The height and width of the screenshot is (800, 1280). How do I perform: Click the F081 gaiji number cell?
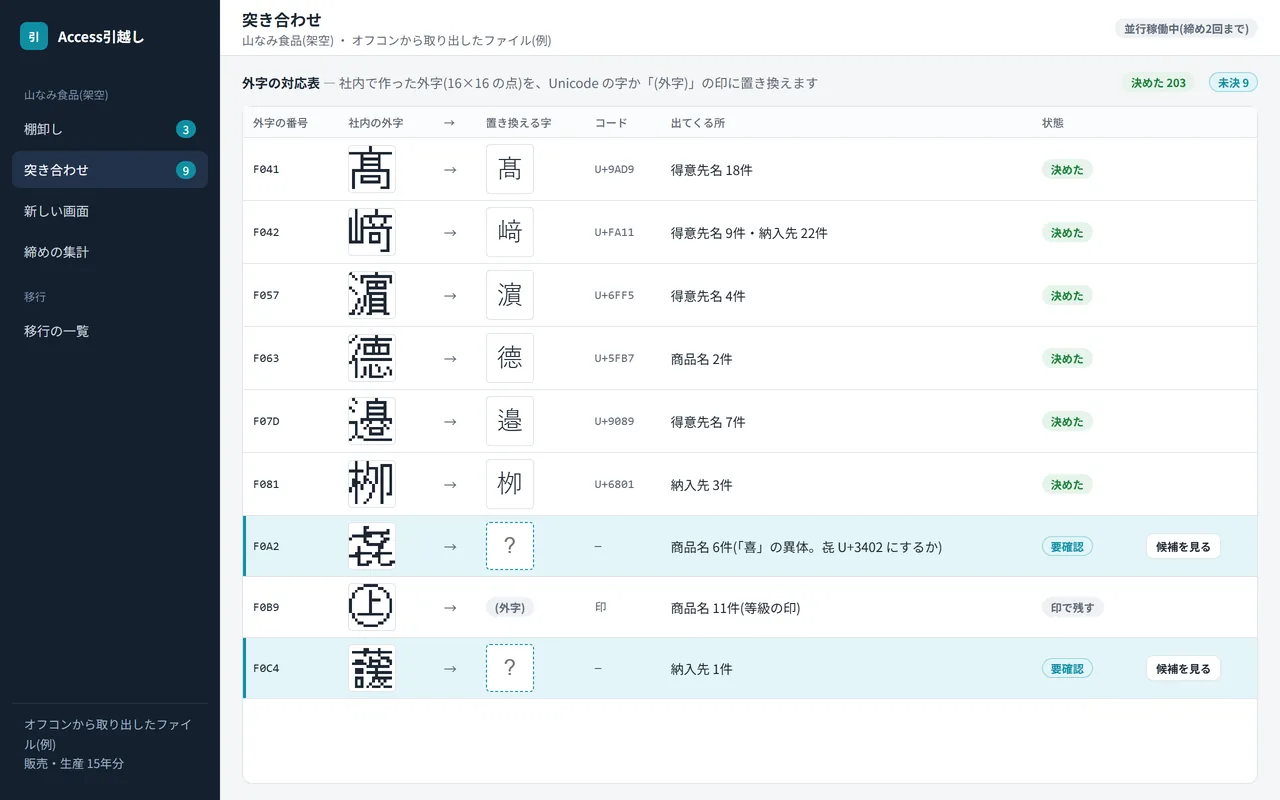pos(266,485)
